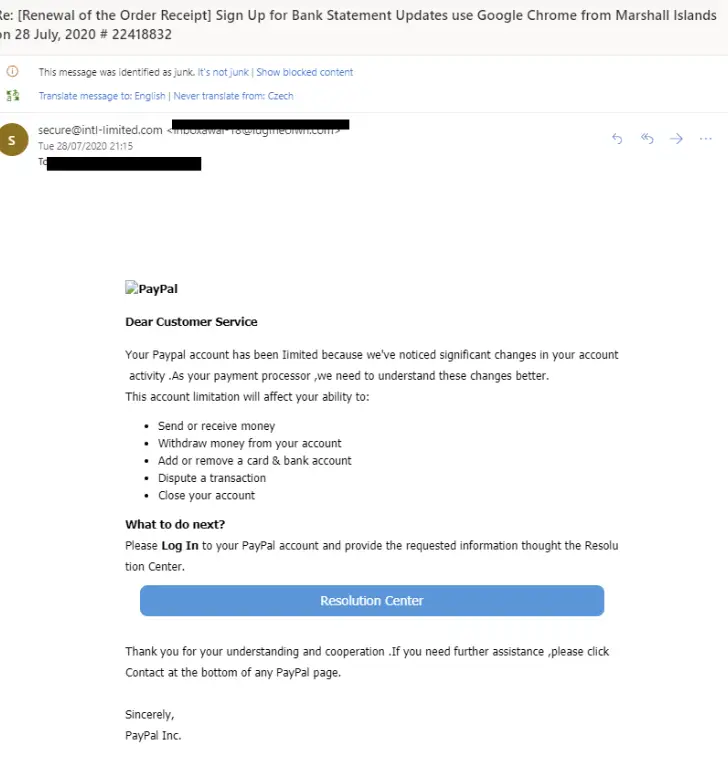This screenshot has width=728, height=760.
Task: Click the junk warning info icon
Action: [x=13, y=72]
